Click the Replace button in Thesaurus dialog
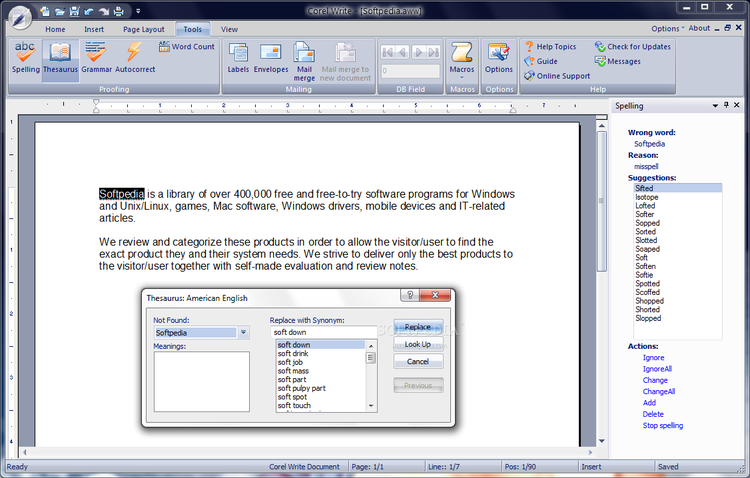Screen dimensions: 750x478 [418, 327]
